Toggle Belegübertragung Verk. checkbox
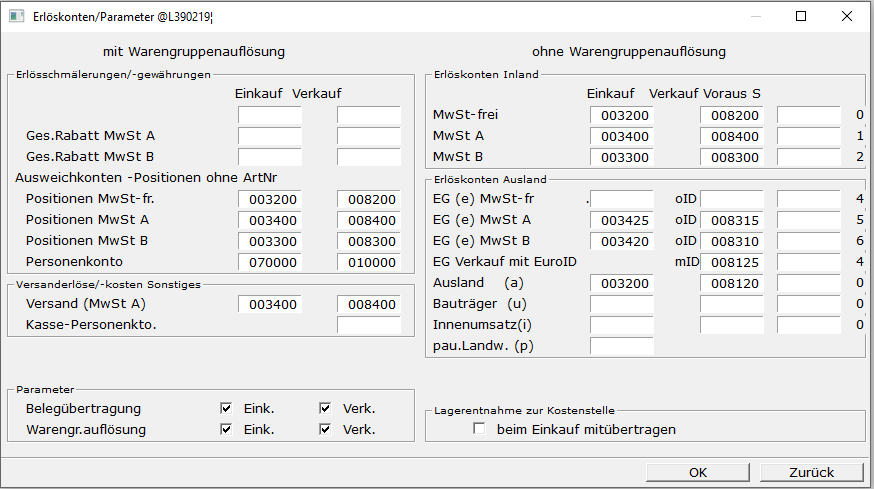874x489 pixels. pos(325,409)
